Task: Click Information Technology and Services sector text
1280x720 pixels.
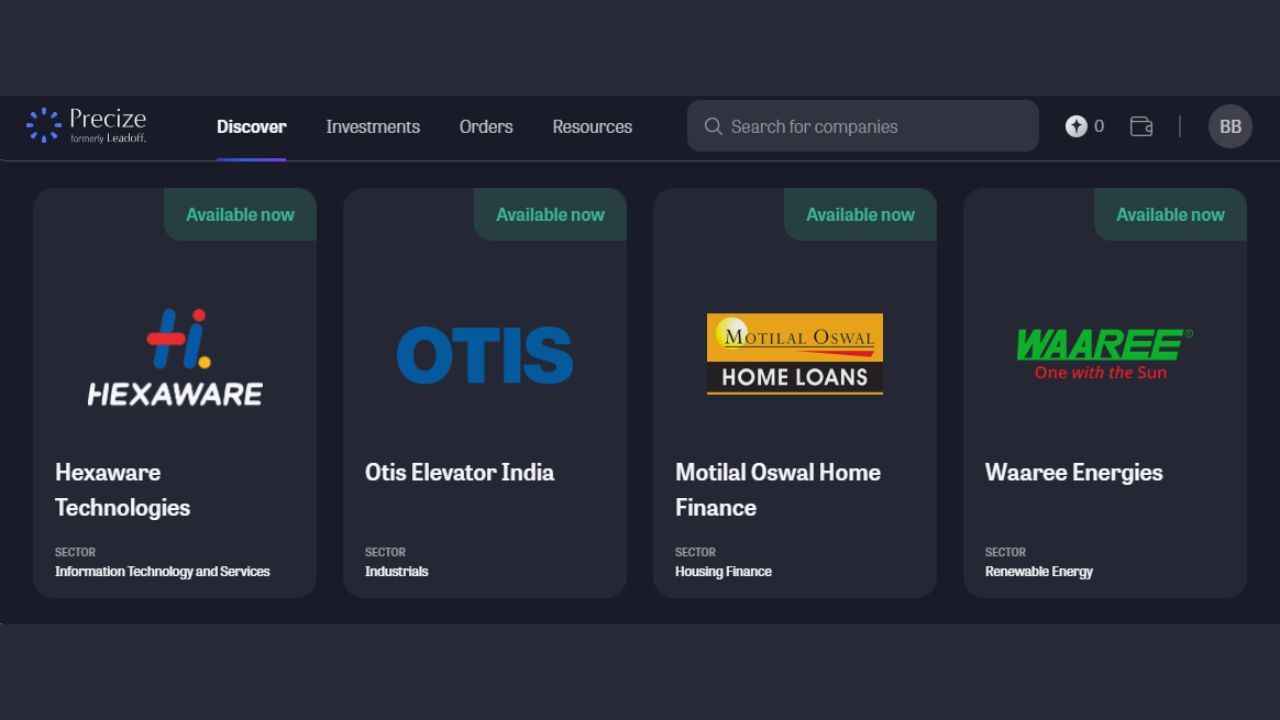Action: click(162, 572)
